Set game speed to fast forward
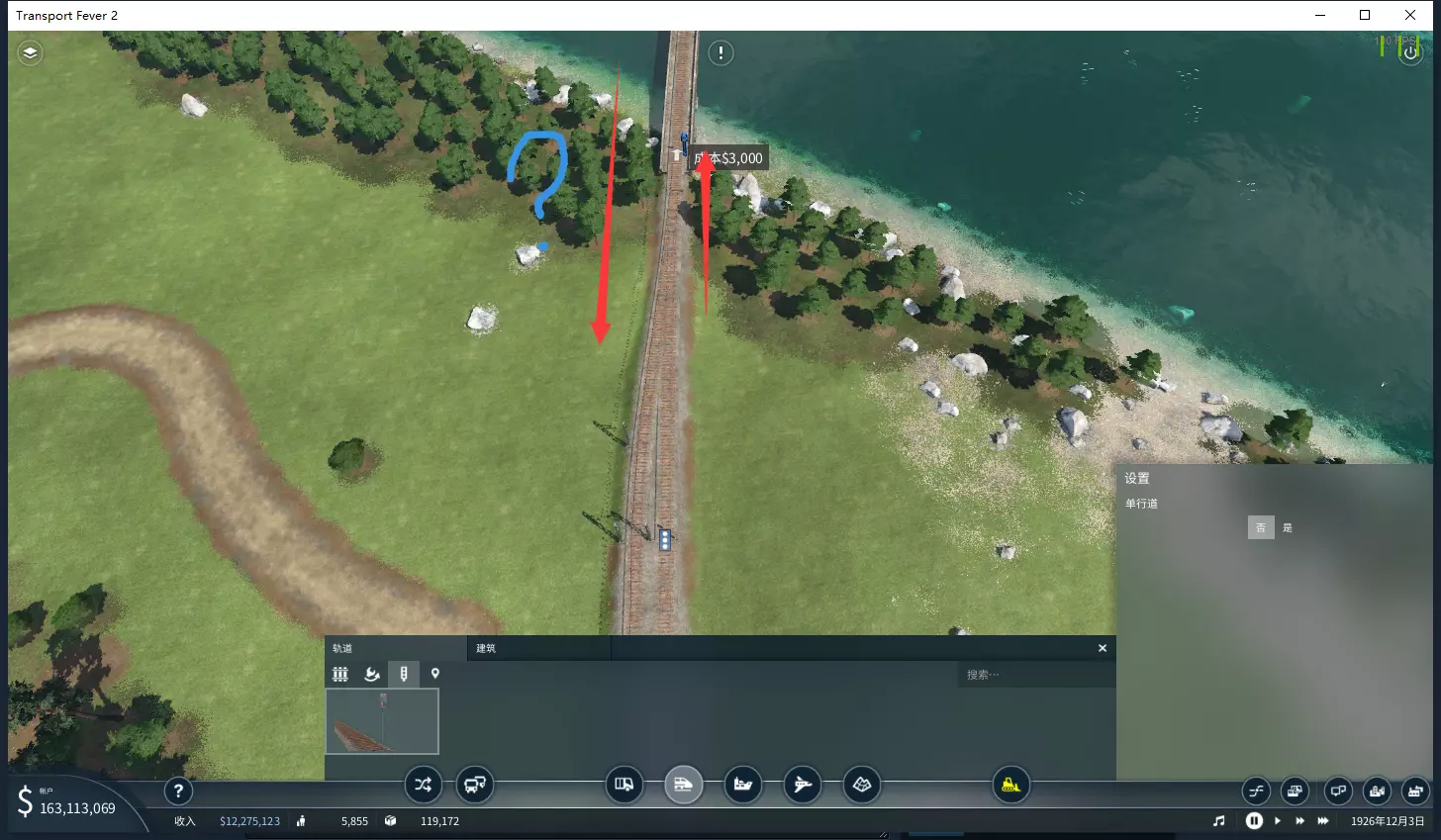The width and height of the screenshot is (1441, 840). [x=1300, y=820]
